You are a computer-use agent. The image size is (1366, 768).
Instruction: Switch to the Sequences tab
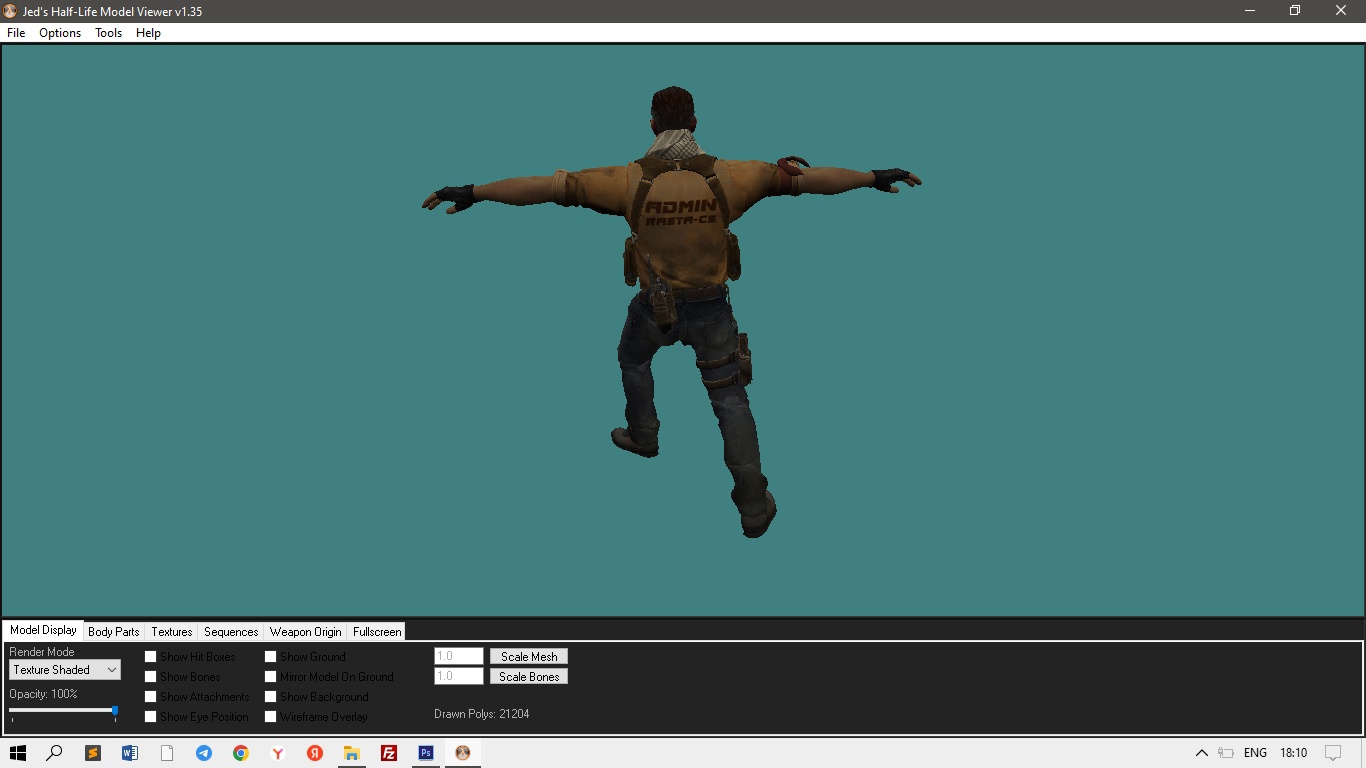[231, 632]
